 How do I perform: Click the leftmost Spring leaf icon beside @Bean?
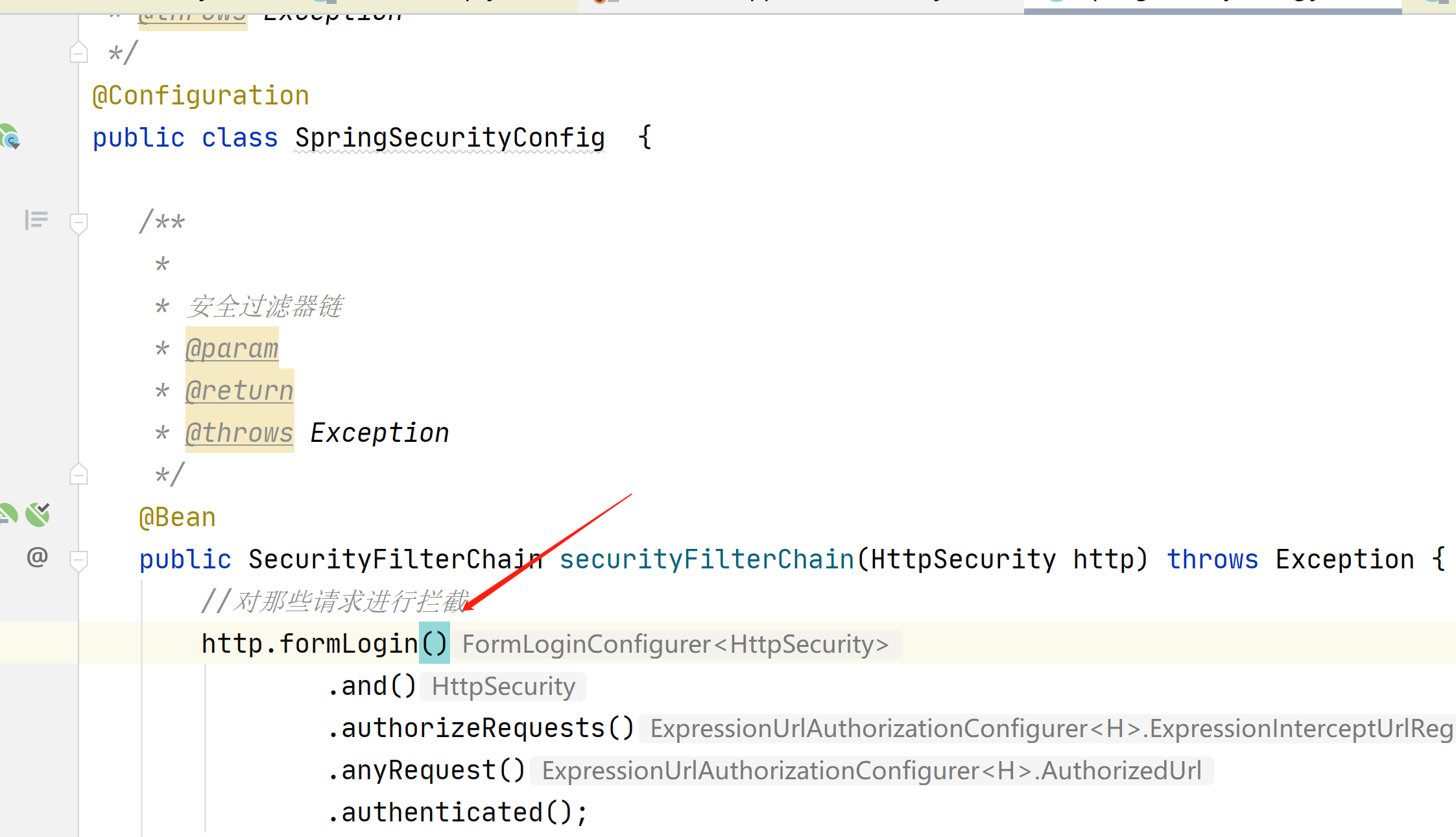[7, 515]
